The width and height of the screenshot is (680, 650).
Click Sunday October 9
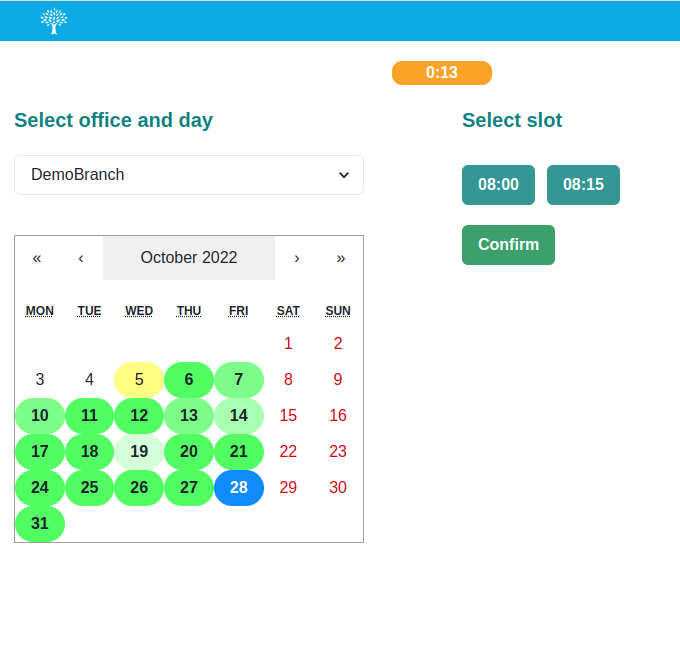coord(338,379)
